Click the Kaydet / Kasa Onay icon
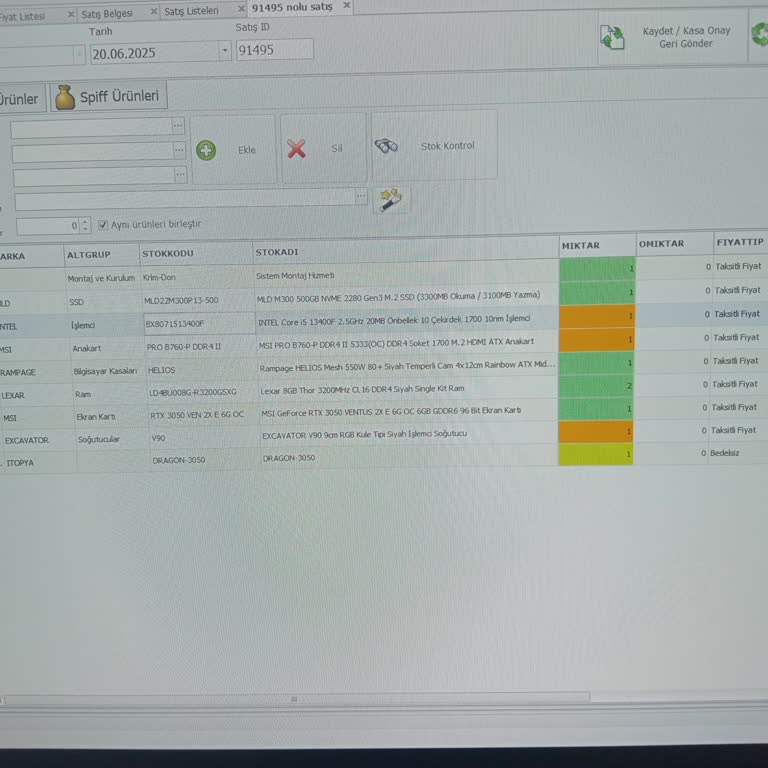This screenshot has height=768, width=768. [612, 37]
